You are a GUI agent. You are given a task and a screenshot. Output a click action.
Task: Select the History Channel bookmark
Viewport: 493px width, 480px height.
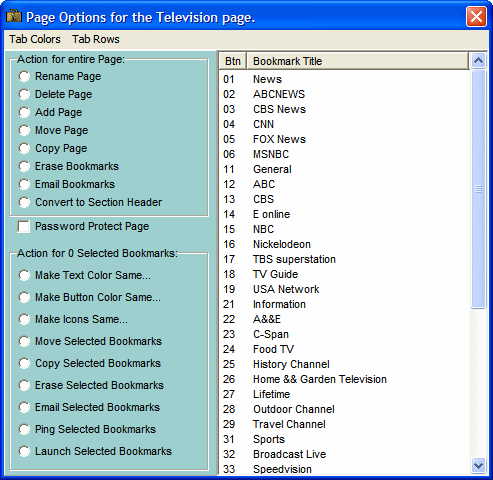345,364
